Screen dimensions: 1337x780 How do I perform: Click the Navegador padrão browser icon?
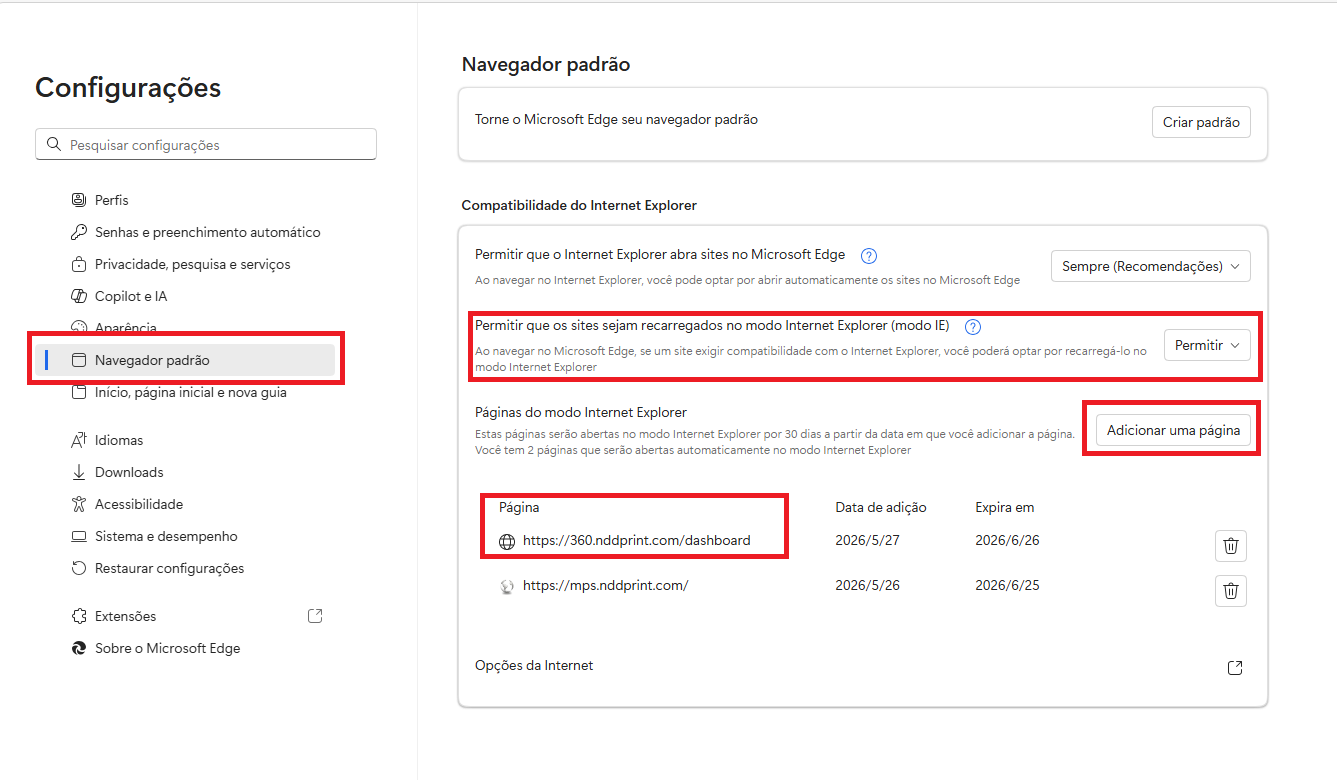(79, 360)
